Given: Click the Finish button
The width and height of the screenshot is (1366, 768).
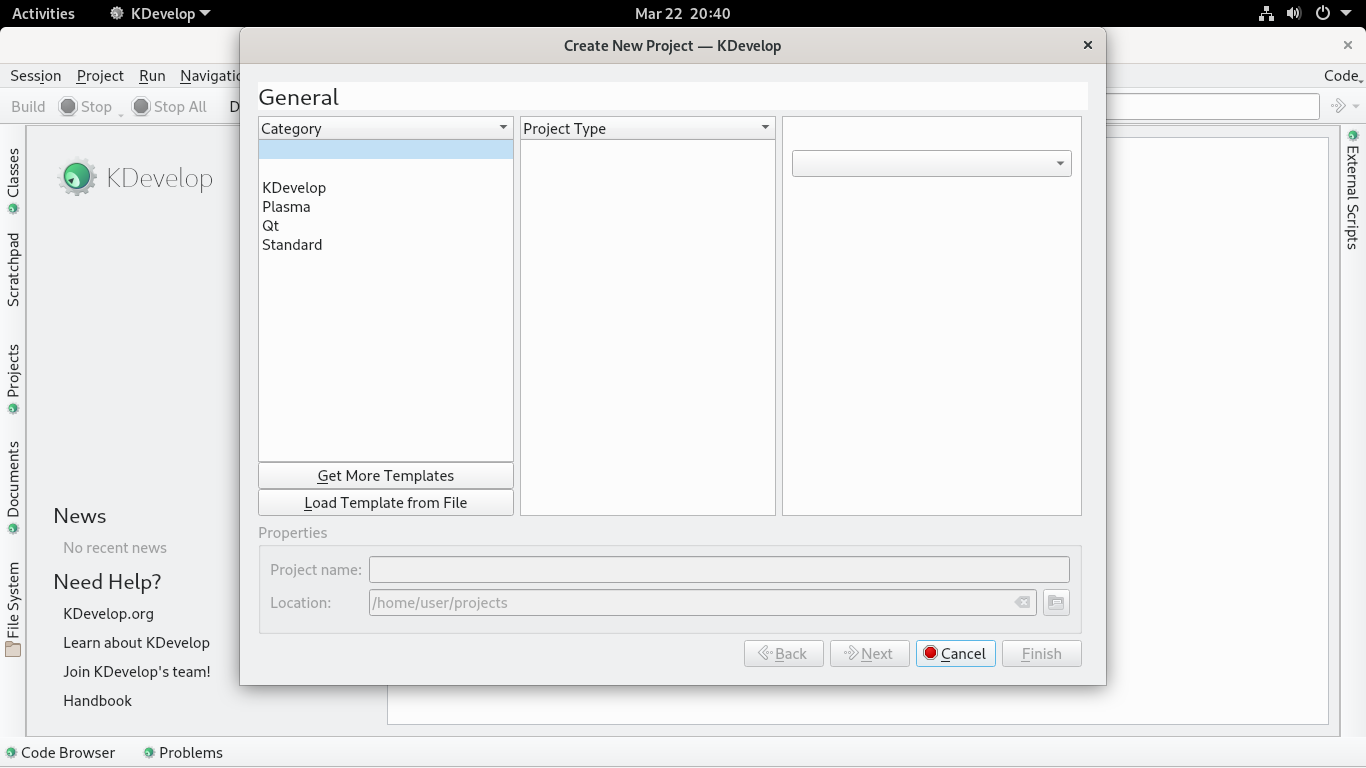Looking at the screenshot, I should [1042, 654].
